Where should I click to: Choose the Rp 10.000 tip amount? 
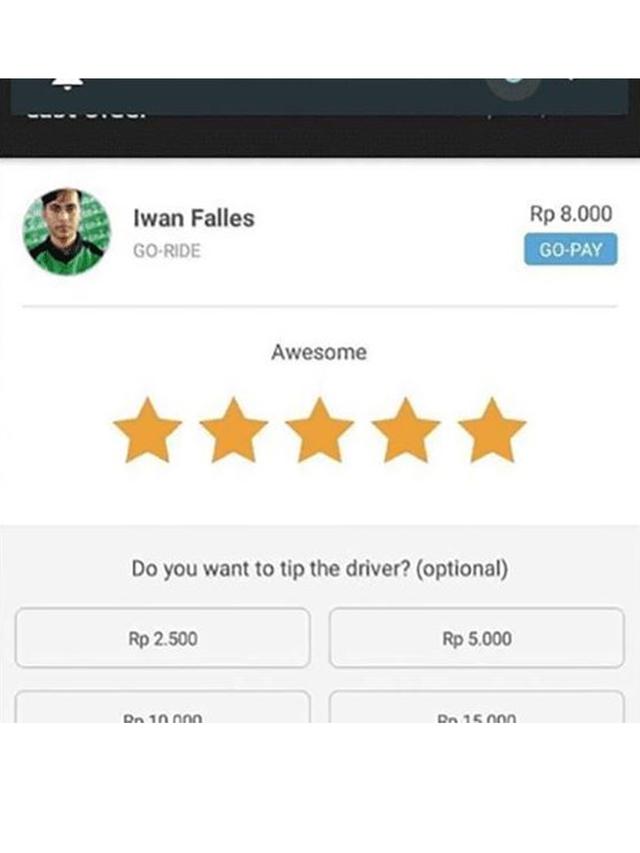tap(162, 716)
